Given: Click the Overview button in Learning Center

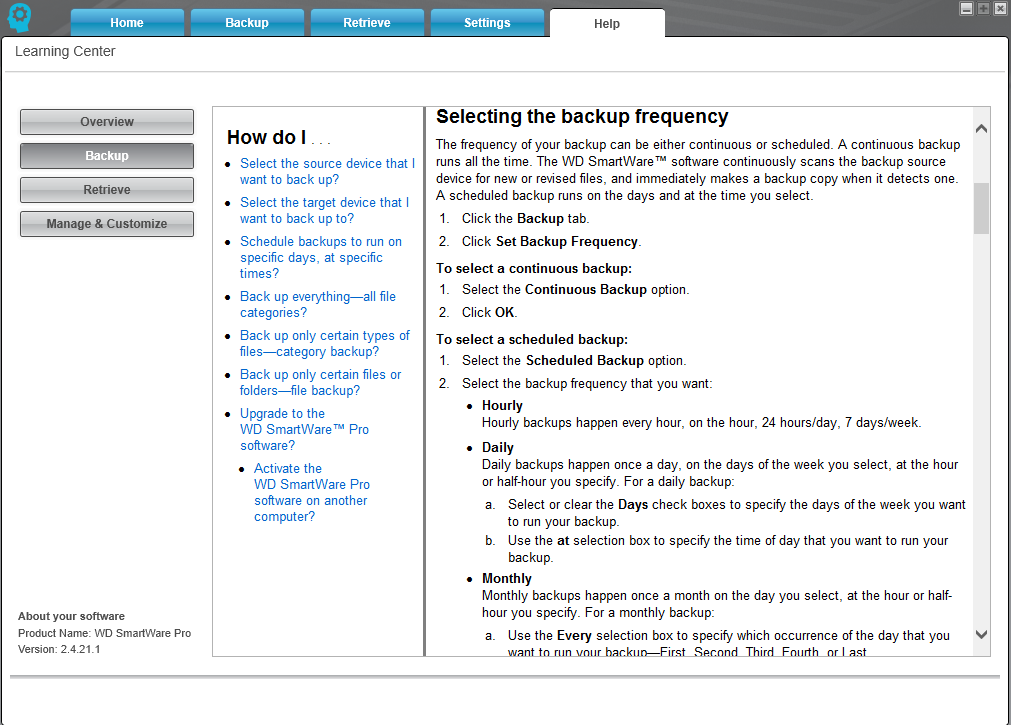Looking at the screenshot, I should point(107,122).
